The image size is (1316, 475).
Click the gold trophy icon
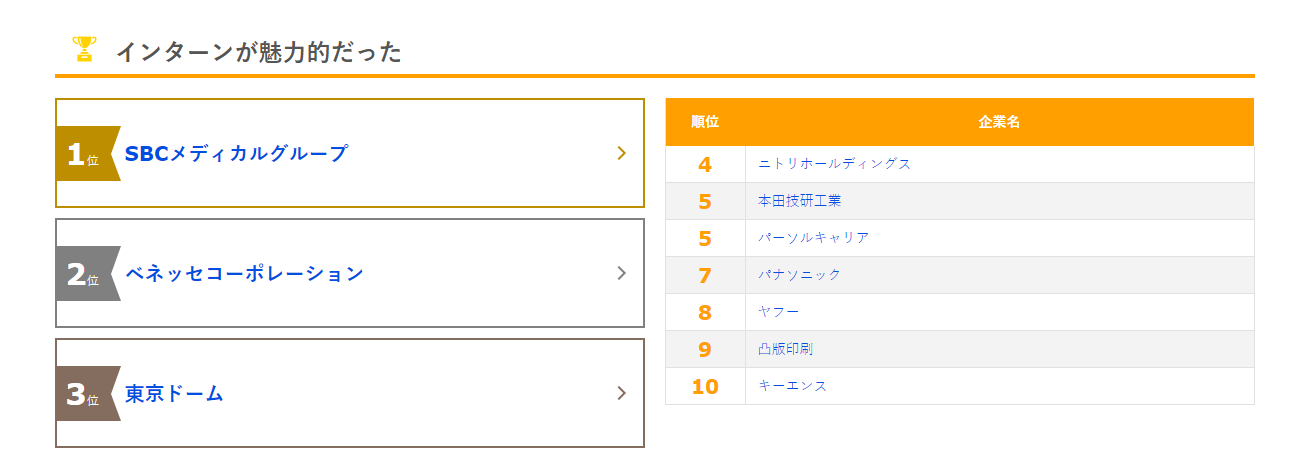coord(84,49)
